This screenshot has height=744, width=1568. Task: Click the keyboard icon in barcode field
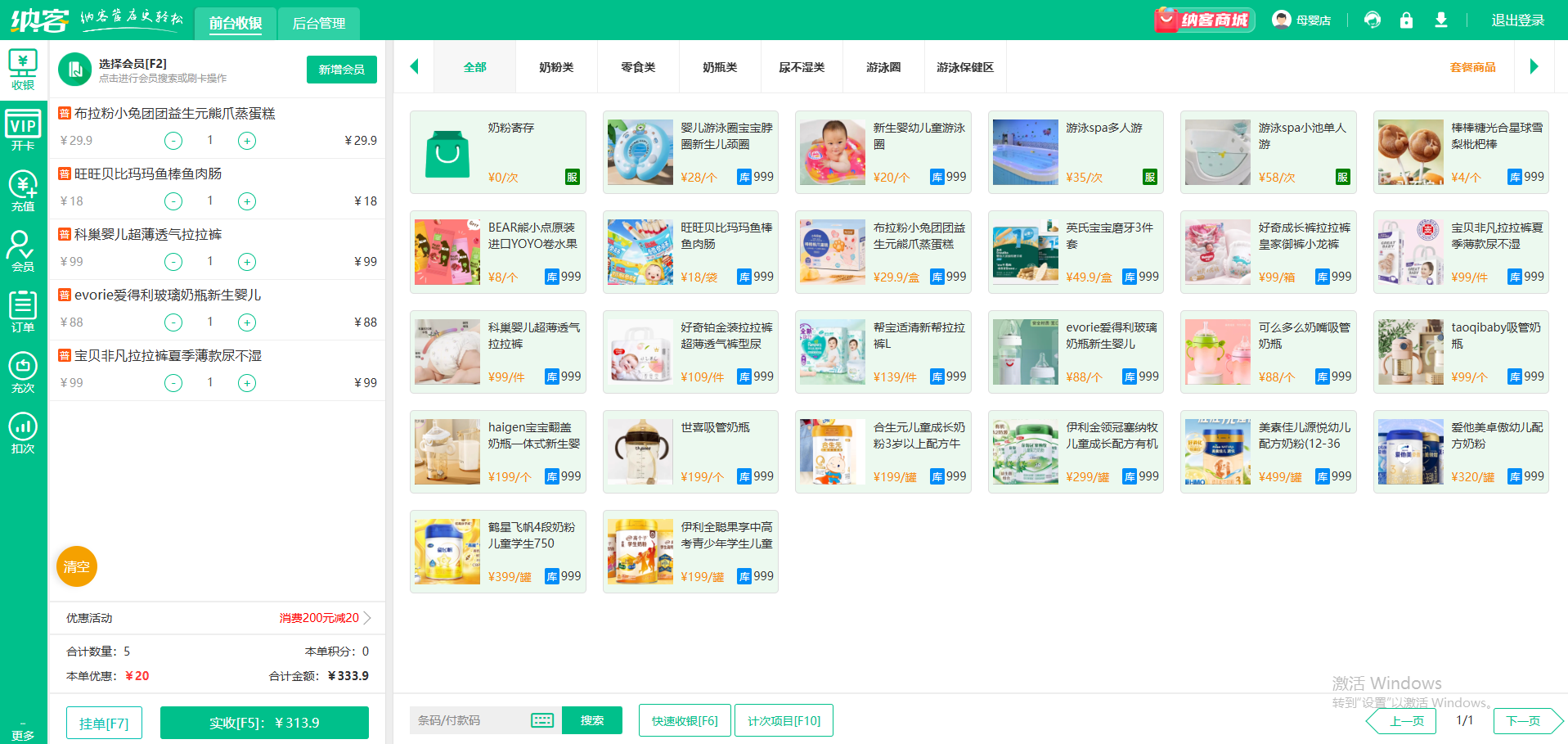point(542,720)
